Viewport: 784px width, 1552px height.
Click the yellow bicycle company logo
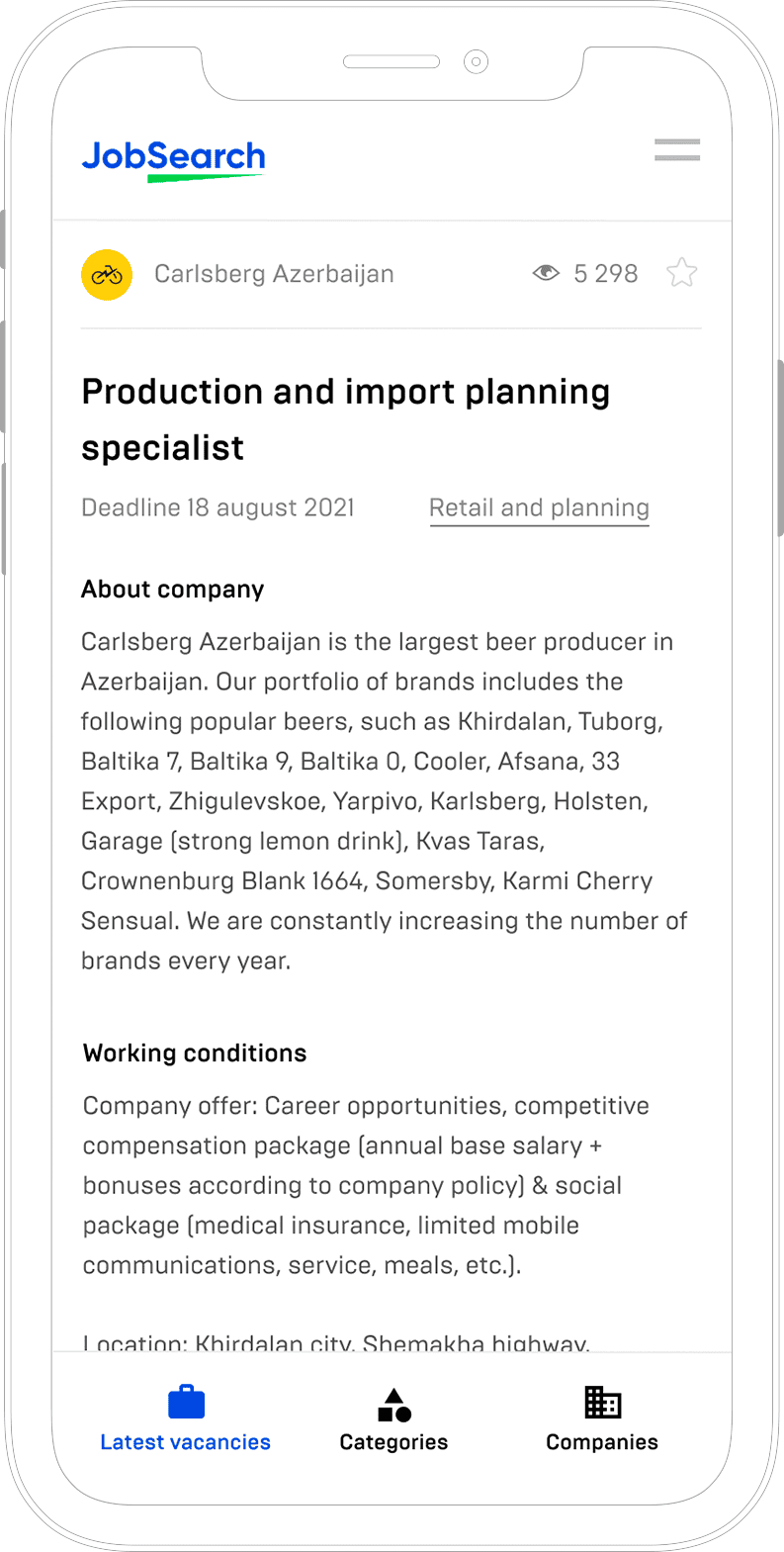pyautogui.click(x=107, y=275)
